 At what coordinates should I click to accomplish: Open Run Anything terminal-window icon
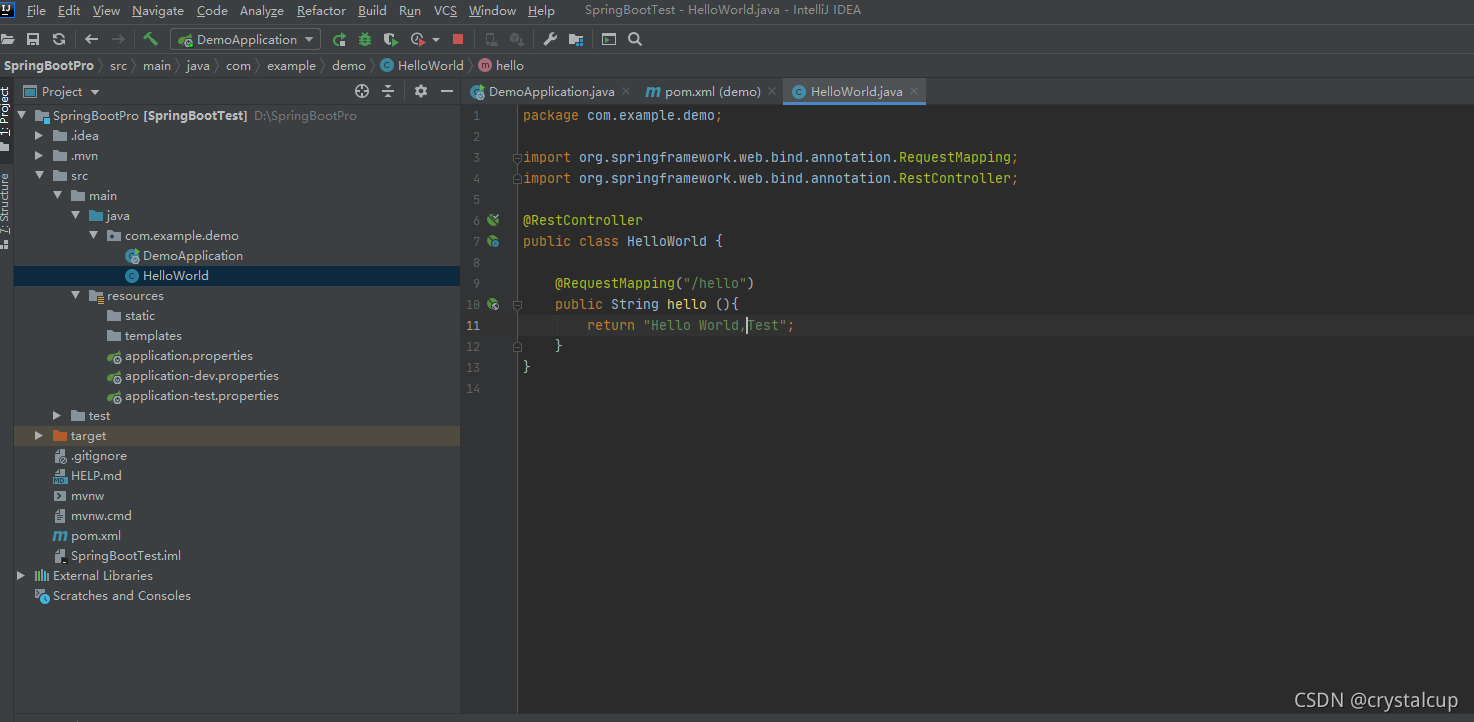609,39
